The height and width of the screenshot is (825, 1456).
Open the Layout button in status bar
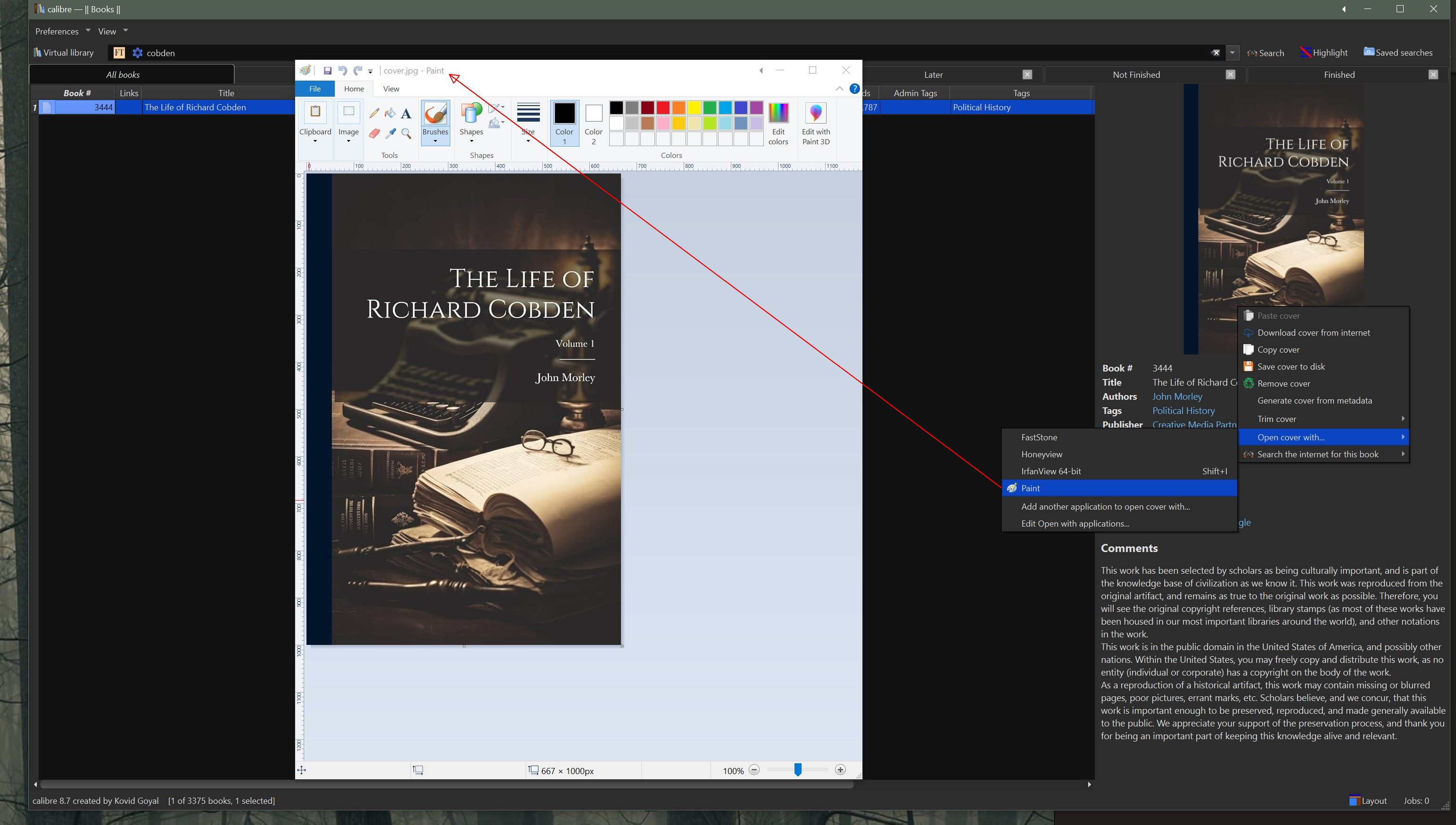(x=1368, y=800)
